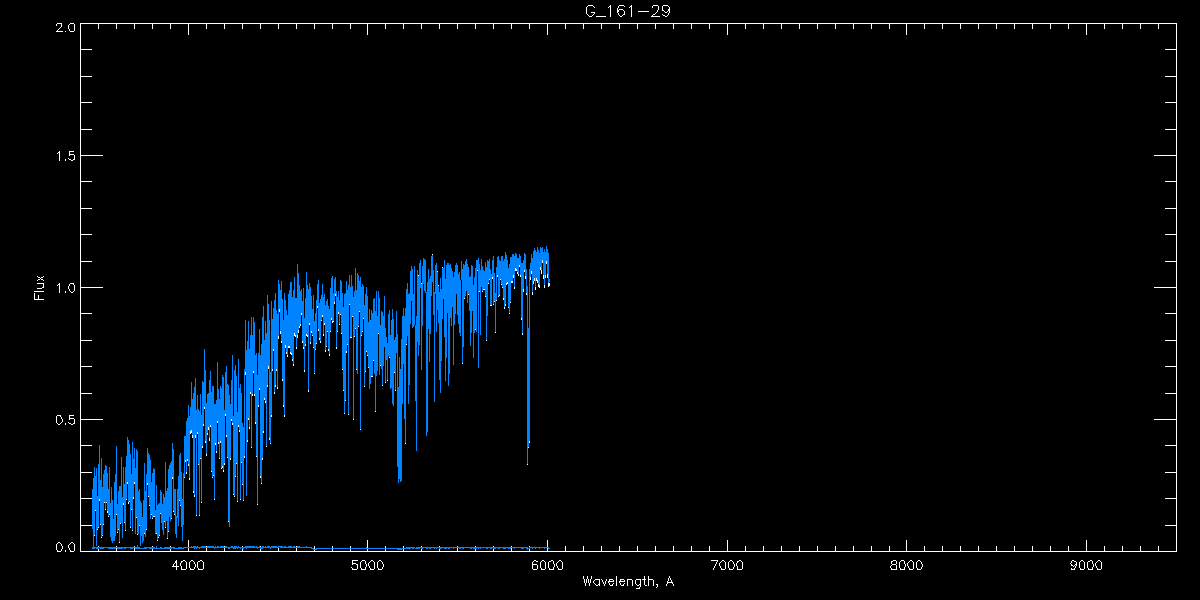Click the 1.0 flux tick label
The width and height of the screenshot is (1200, 600).
(x=65, y=287)
